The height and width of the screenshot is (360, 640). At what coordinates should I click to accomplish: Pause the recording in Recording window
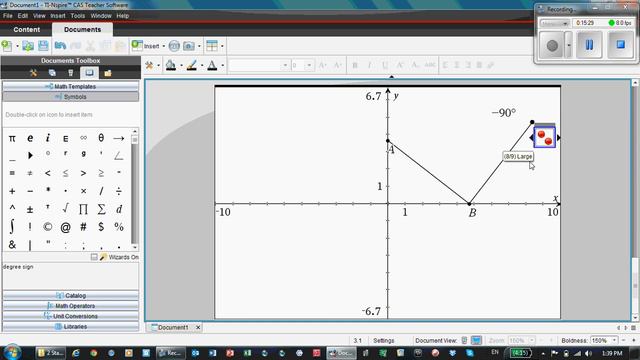[589, 45]
